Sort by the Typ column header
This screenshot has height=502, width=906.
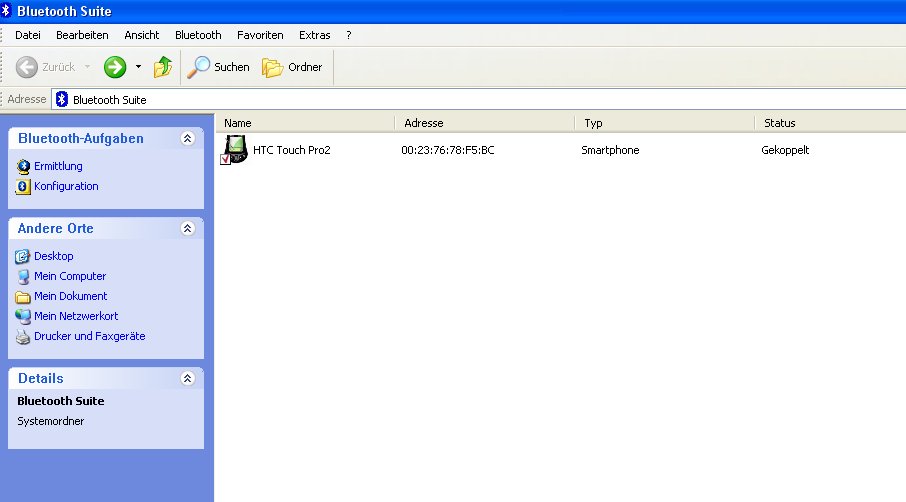pos(664,123)
